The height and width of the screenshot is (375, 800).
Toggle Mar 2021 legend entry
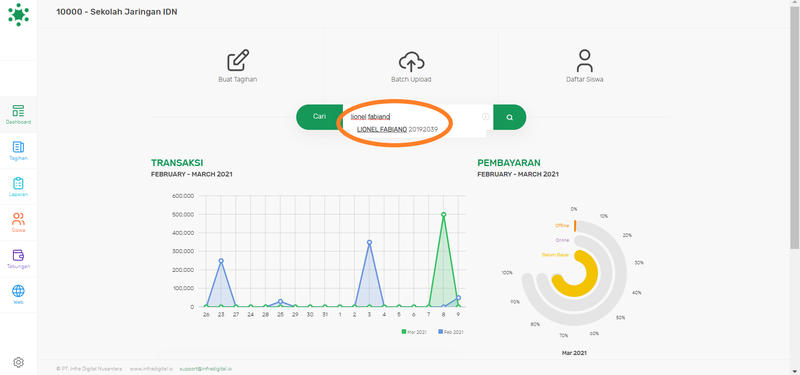pos(414,332)
